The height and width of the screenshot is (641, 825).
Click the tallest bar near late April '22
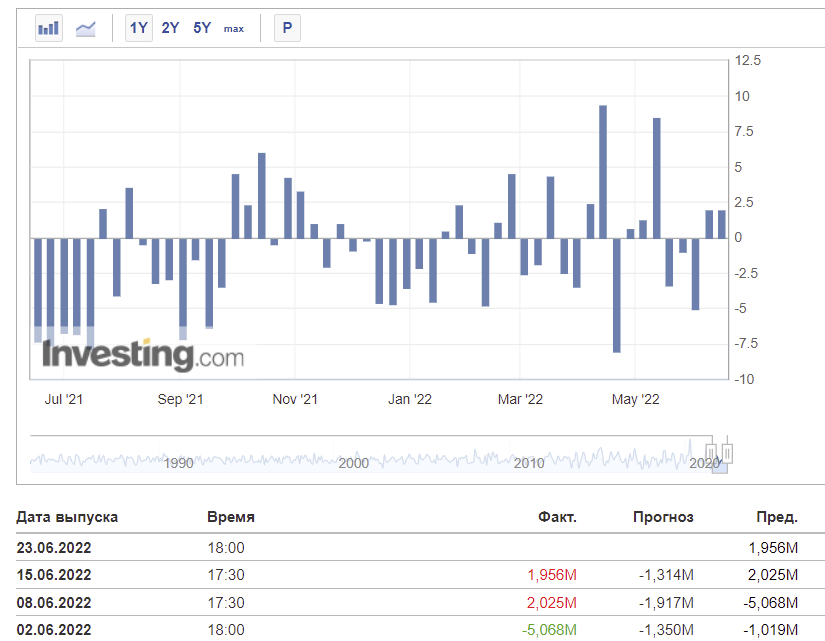pyautogui.click(x=603, y=172)
